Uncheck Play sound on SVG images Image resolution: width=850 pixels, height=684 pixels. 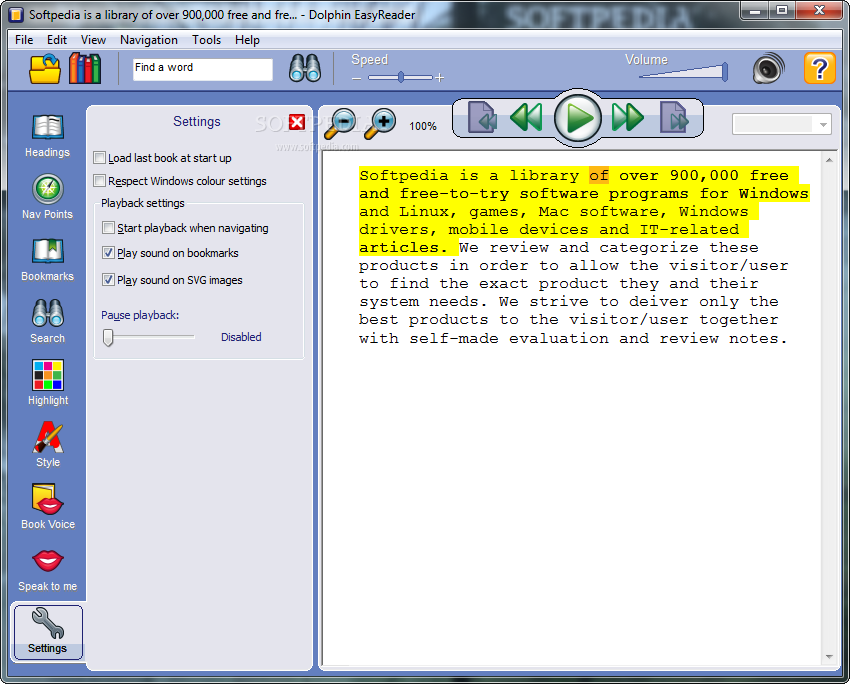click(108, 280)
